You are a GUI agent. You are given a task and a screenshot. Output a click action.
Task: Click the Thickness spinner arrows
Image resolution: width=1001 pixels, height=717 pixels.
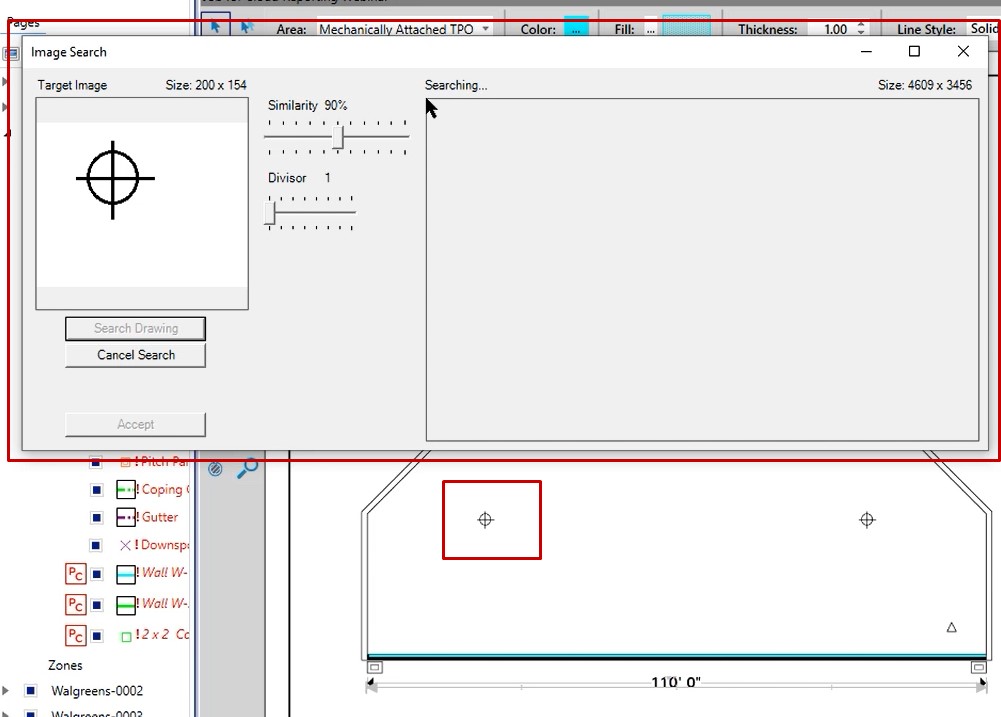[861, 30]
